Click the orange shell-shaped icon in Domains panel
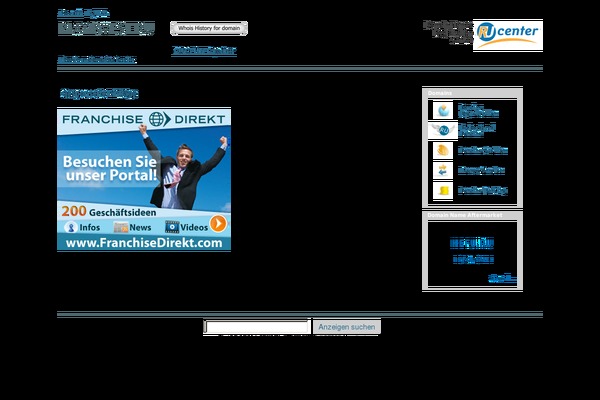Image resolution: width=600 pixels, height=400 pixels. click(x=443, y=150)
